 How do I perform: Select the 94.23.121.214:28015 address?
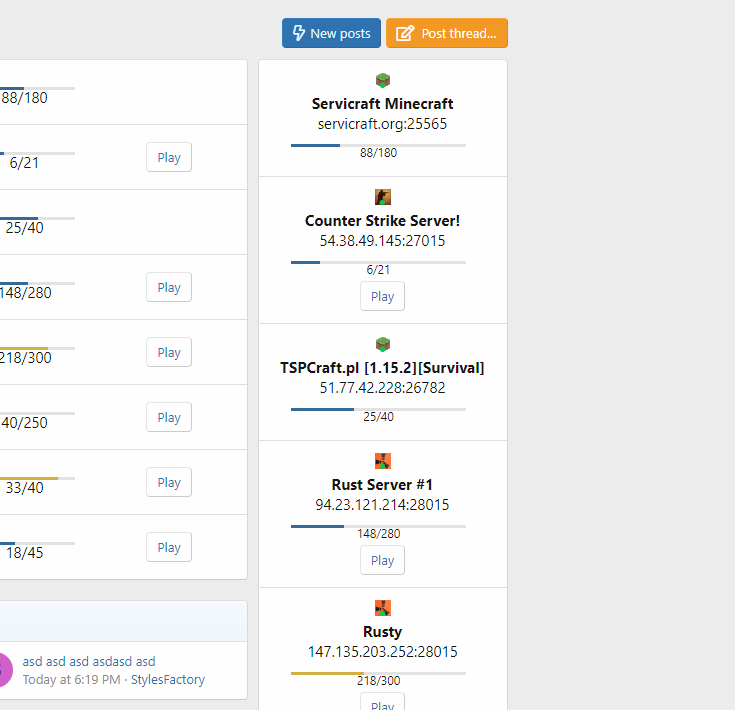tap(382, 505)
